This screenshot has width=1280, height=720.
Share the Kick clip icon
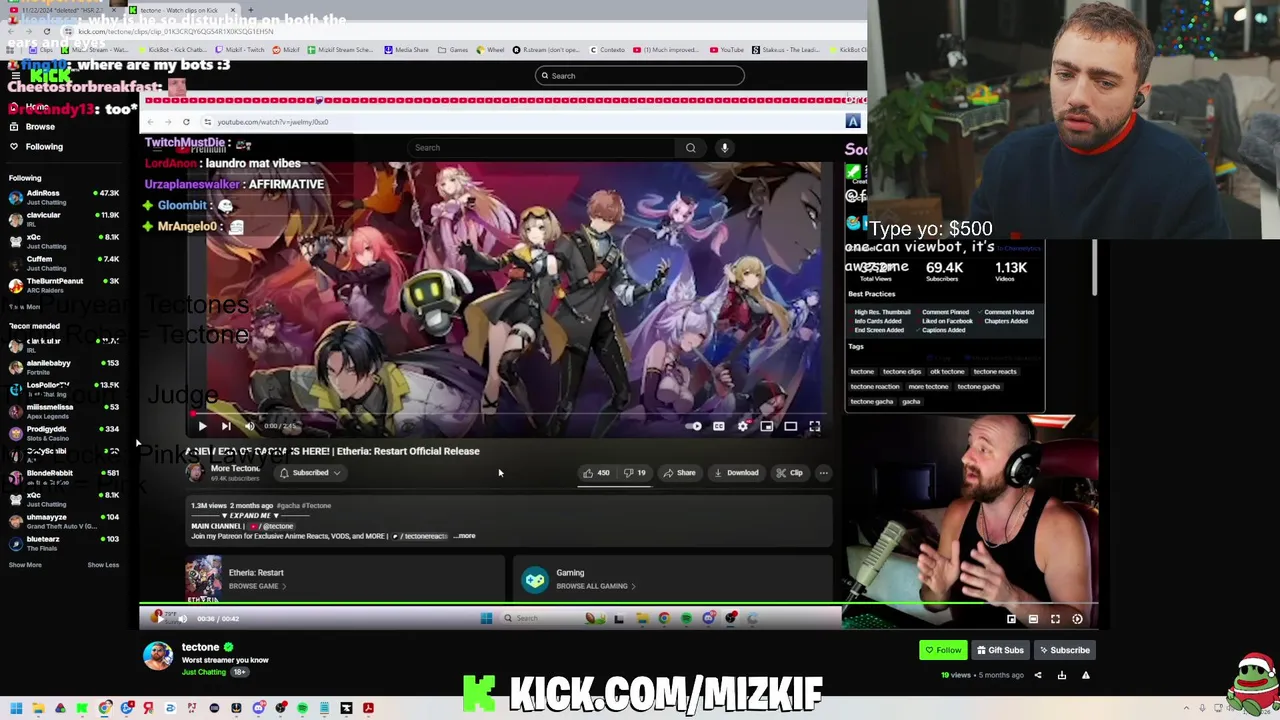tap(1037, 676)
